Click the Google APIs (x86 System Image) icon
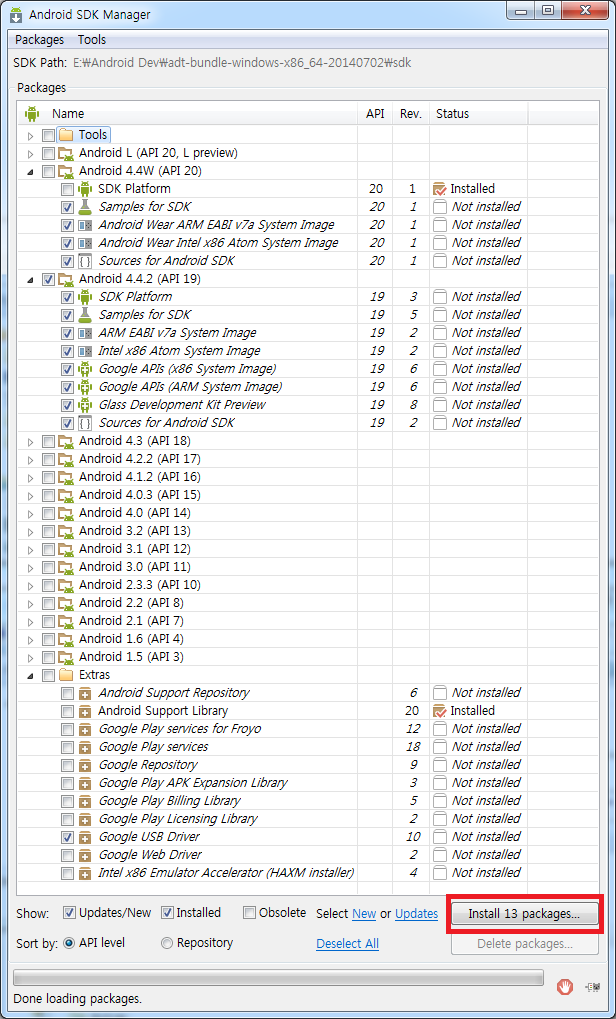This screenshot has width=616, height=1019. (85, 369)
